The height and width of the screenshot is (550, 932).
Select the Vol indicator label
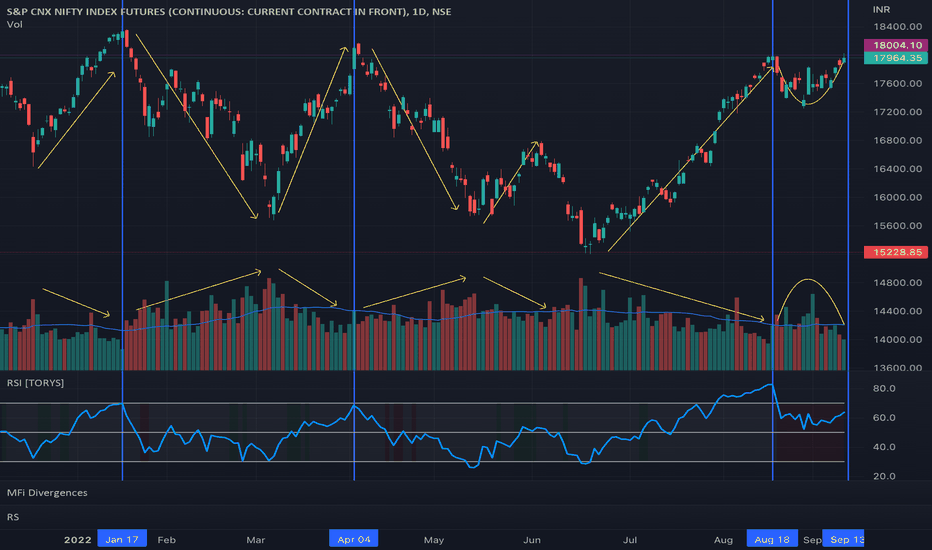(x=14, y=24)
